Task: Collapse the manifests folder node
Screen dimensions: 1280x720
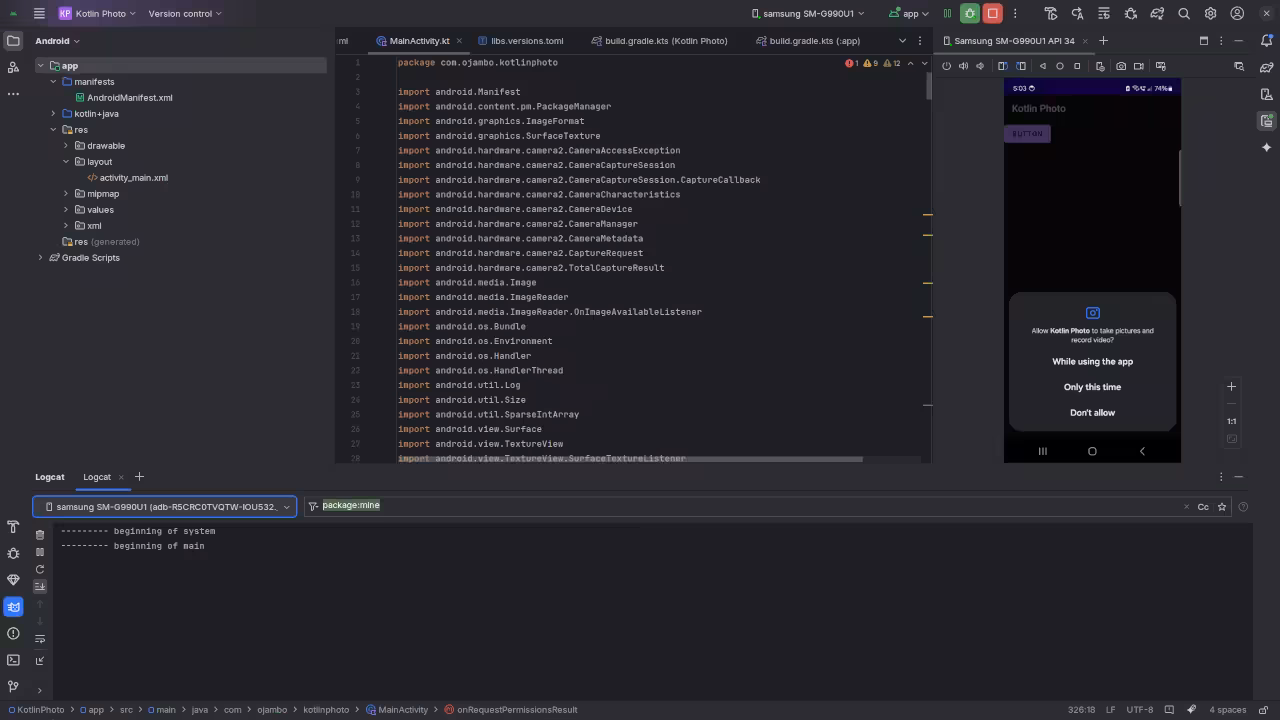Action: [x=53, y=82]
